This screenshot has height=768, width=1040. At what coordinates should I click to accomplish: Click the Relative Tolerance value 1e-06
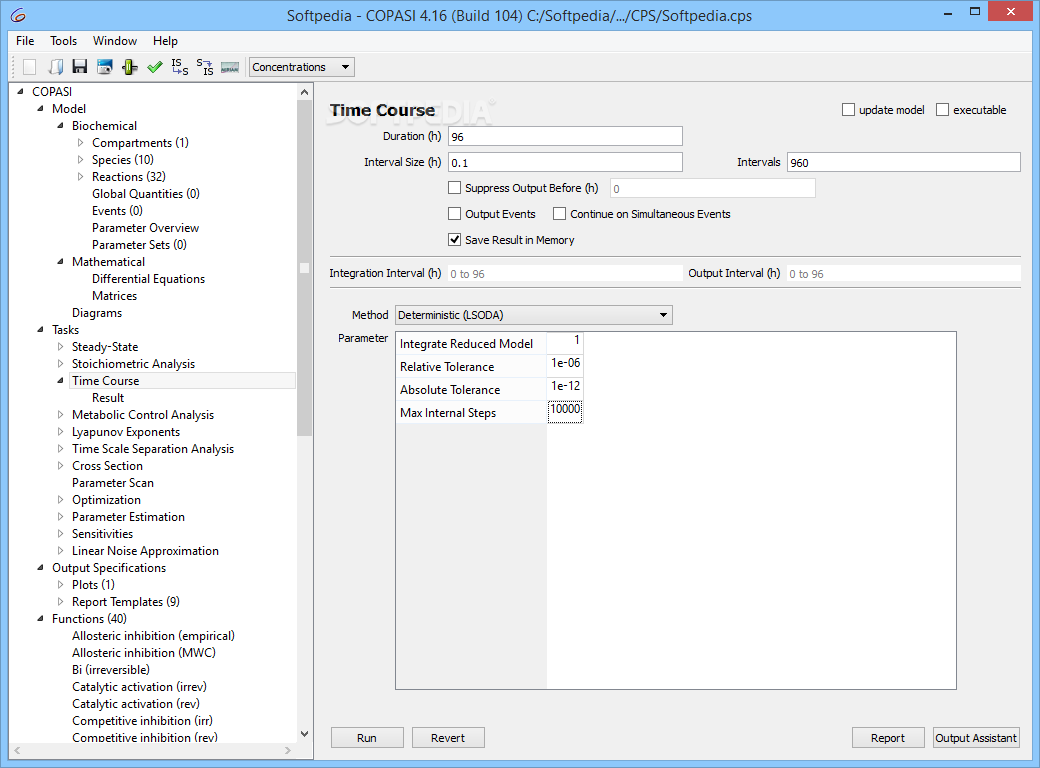[x=565, y=365]
